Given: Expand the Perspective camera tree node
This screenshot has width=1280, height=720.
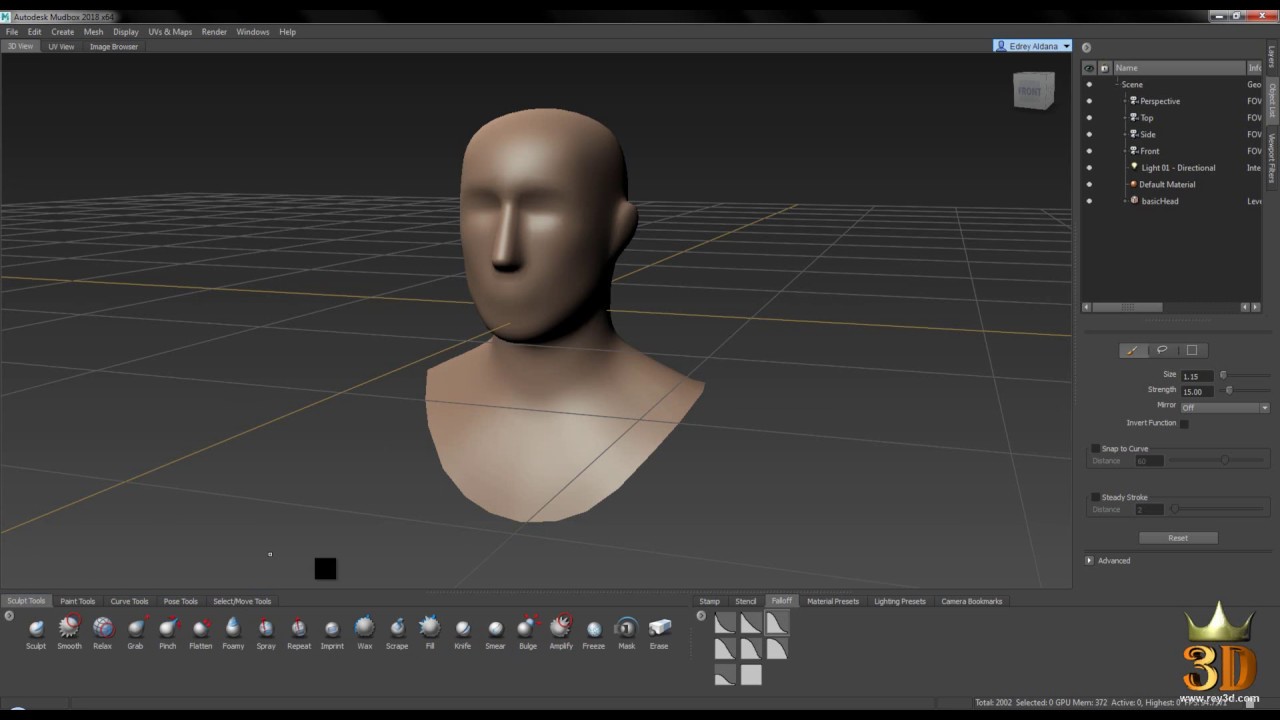Looking at the screenshot, I should 1126,101.
